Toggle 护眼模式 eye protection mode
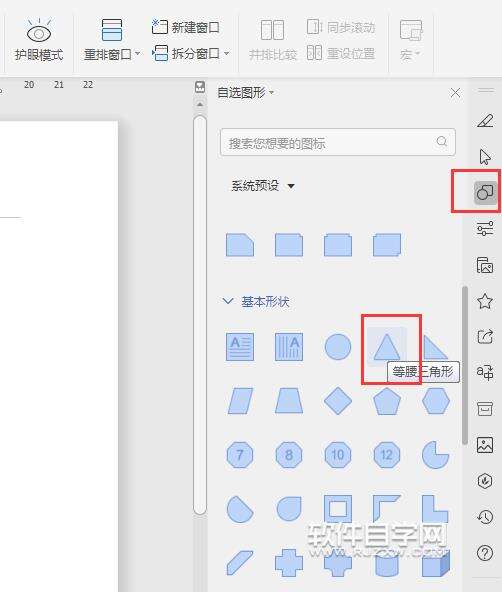This screenshot has height=592, width=502. (38, 40)
